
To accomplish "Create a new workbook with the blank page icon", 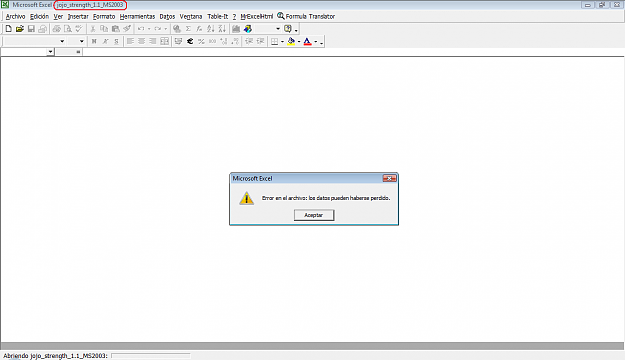I will tap(8, 29).
